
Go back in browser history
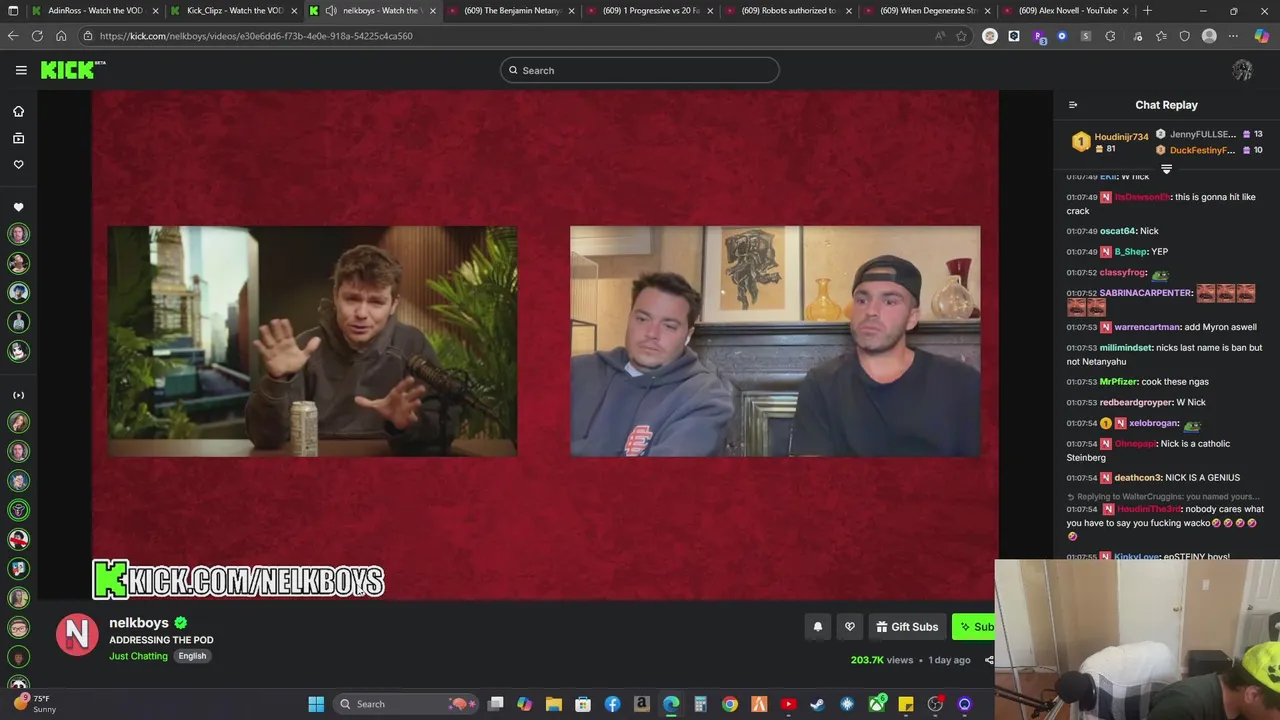click(x=13, y=36)
